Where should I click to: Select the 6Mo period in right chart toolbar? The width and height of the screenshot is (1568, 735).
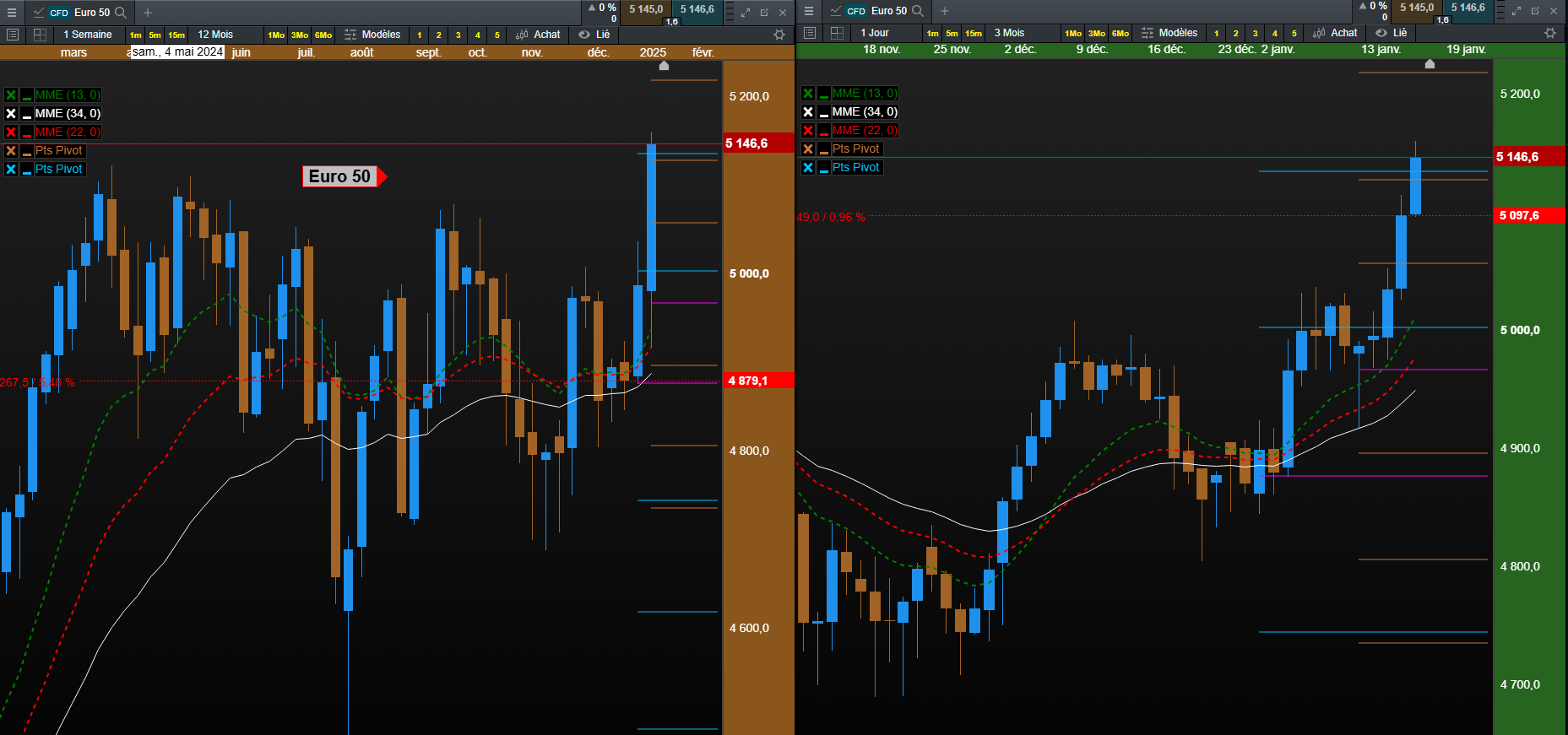tap(1120, 34)
